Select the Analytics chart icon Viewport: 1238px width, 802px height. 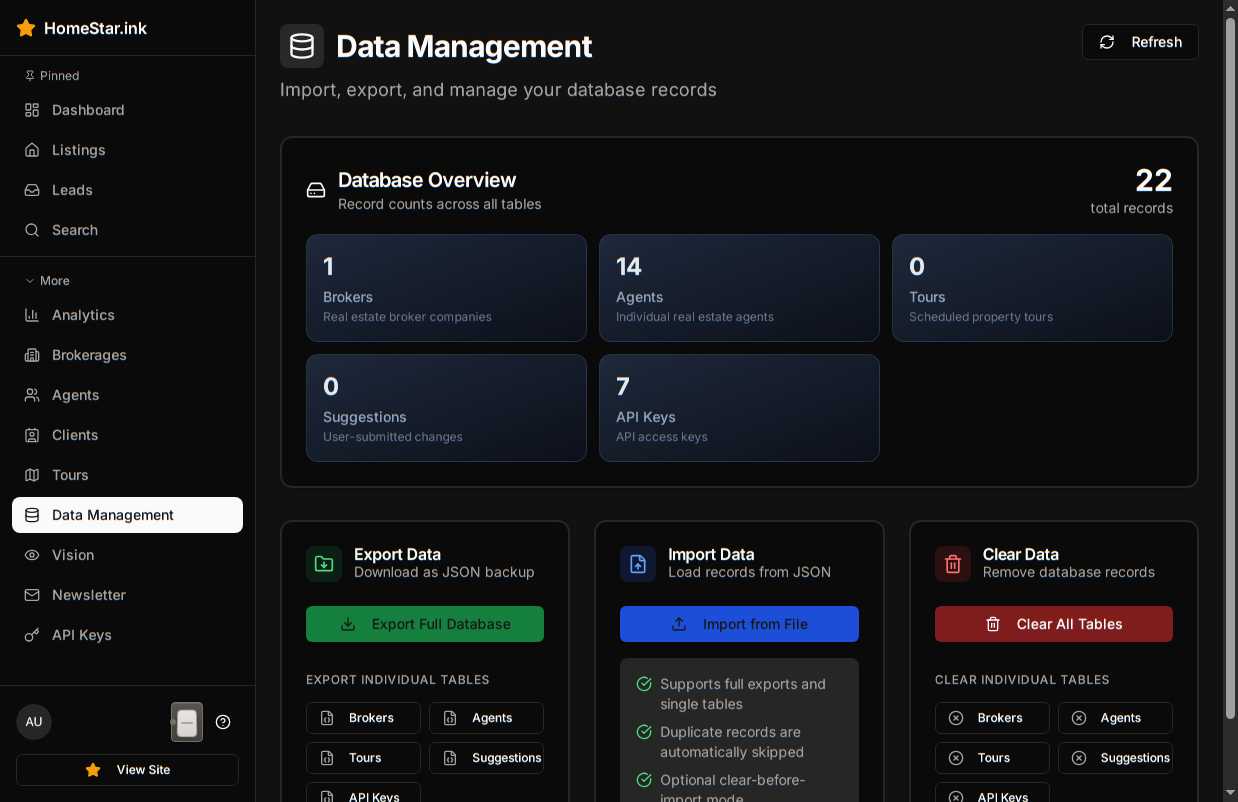(31, 315)
